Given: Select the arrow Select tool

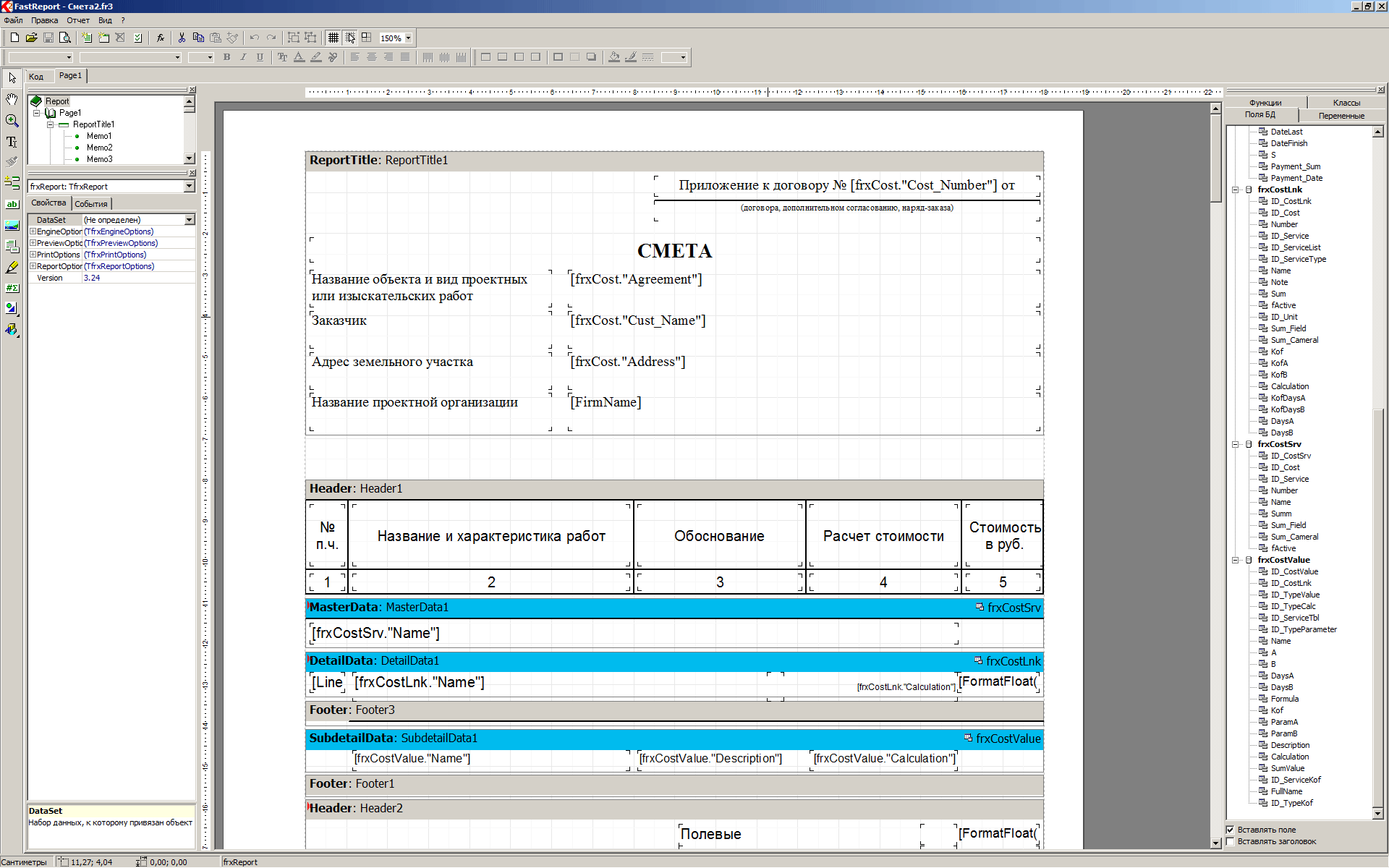Looking at the screenshot, I should (x=12, y=78).
